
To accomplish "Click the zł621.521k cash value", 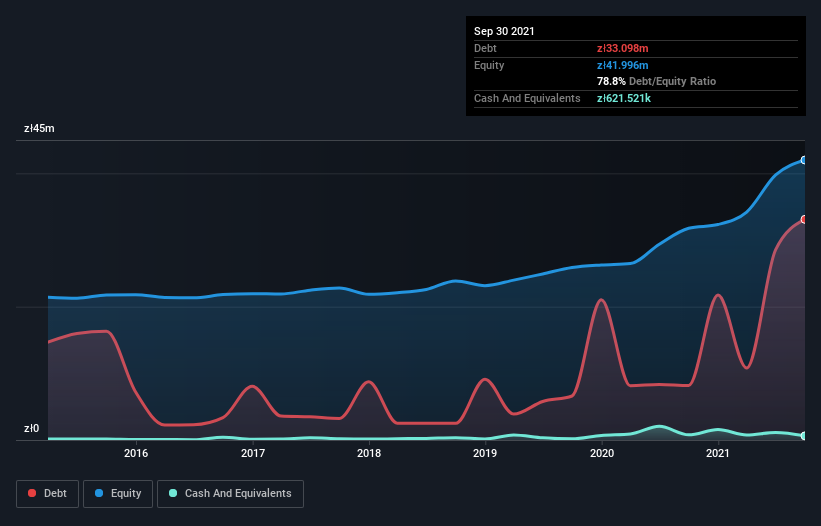I will click(x=624, y=98).
